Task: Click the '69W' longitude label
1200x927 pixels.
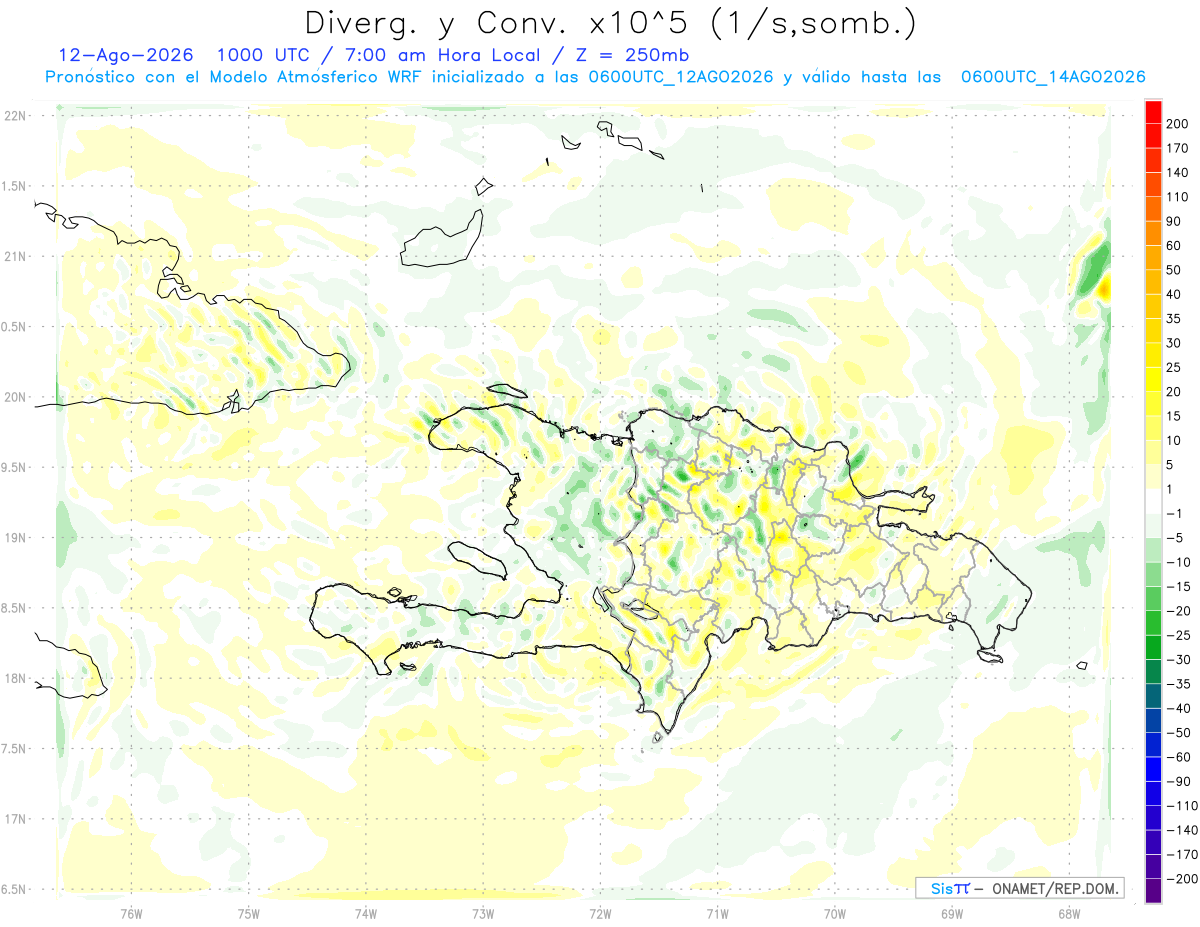Action: point(952,913)
